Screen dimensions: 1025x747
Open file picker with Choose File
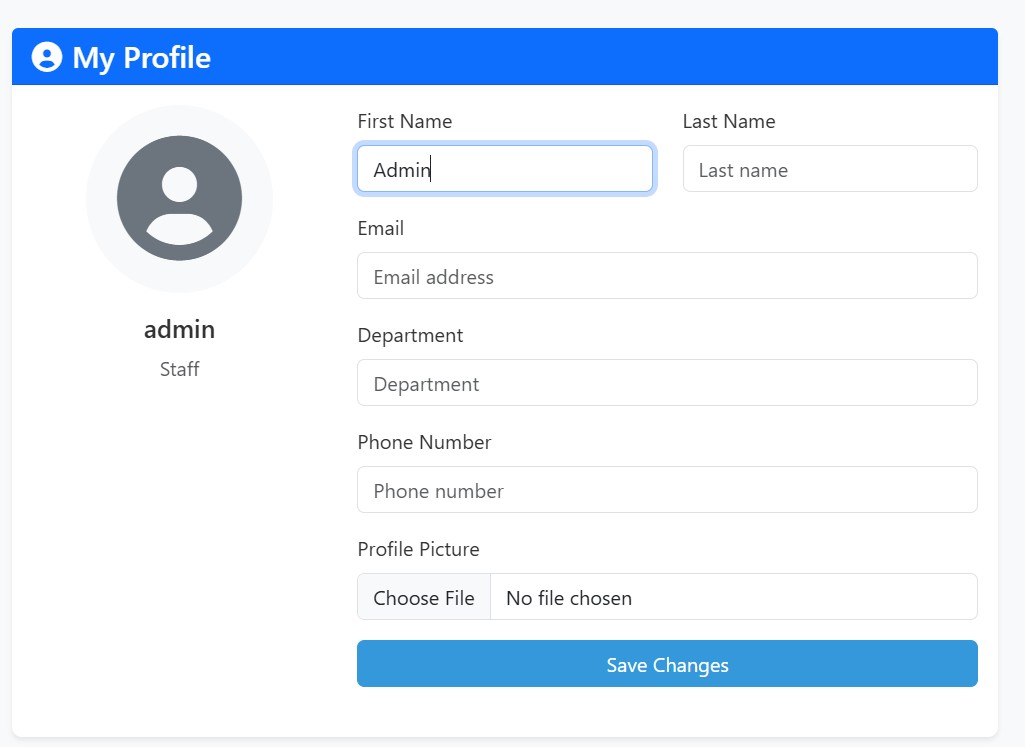coord(424,597)
